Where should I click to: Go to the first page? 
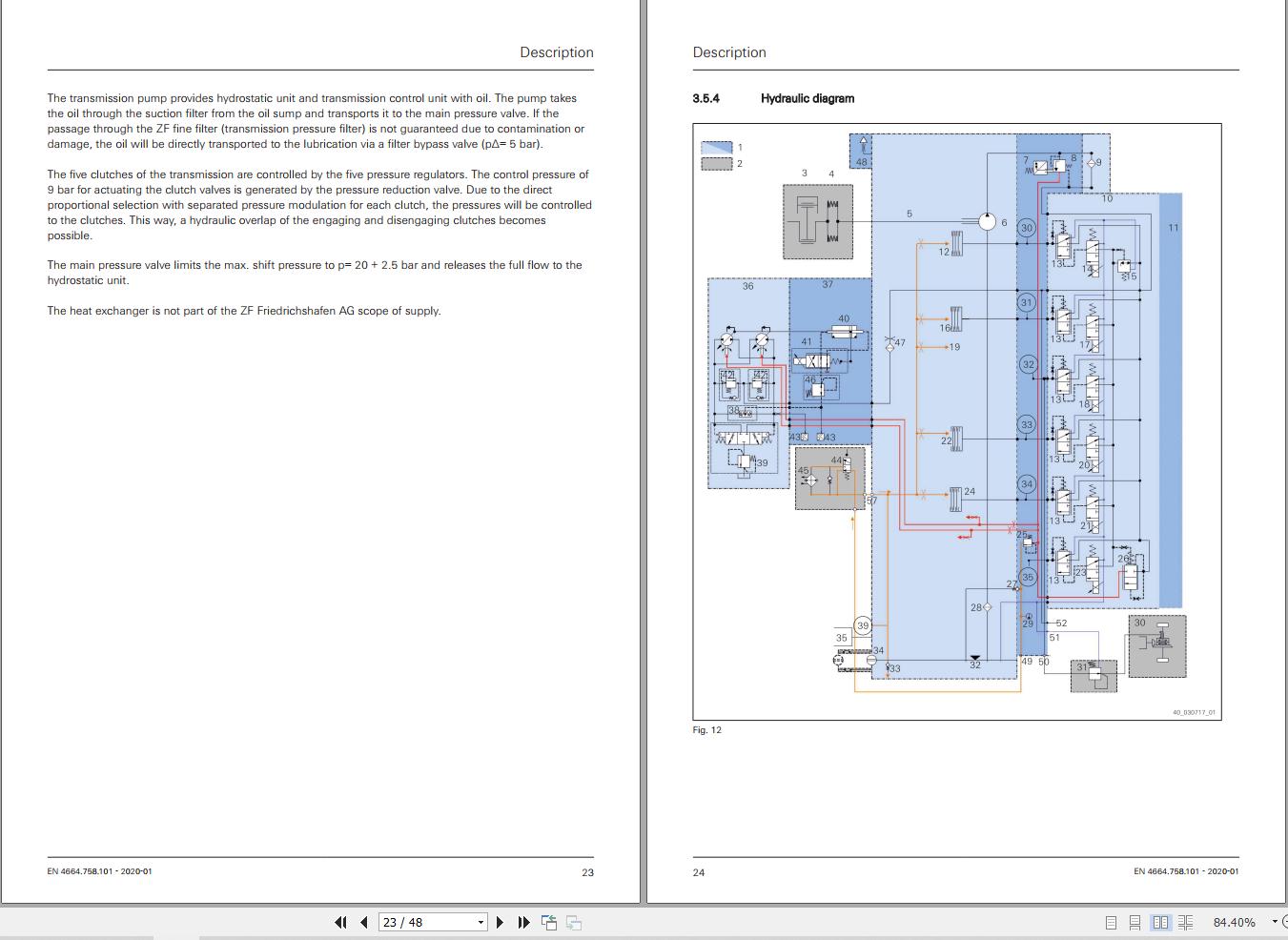[x=340, y=922]
